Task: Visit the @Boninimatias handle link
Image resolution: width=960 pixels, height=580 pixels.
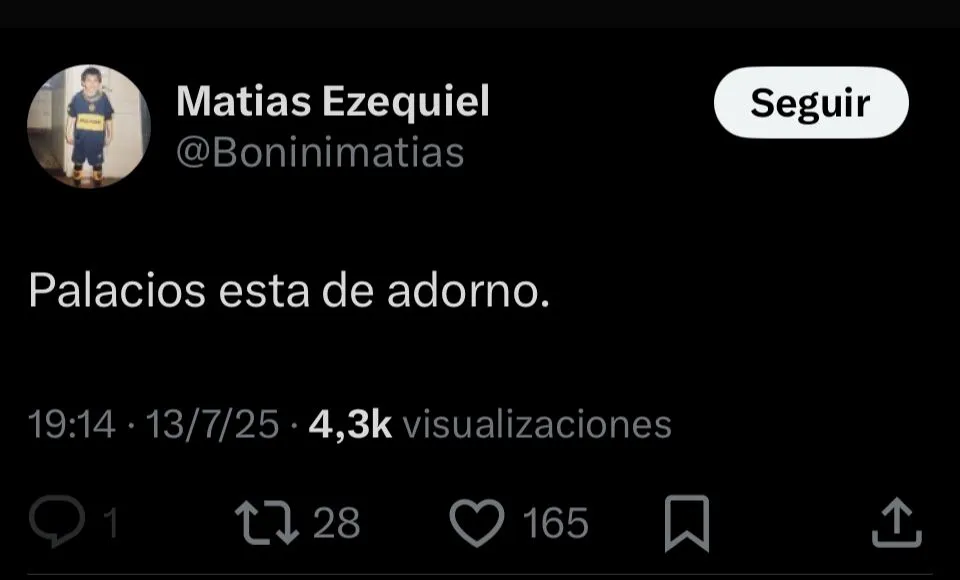Action: click(320, 153)
